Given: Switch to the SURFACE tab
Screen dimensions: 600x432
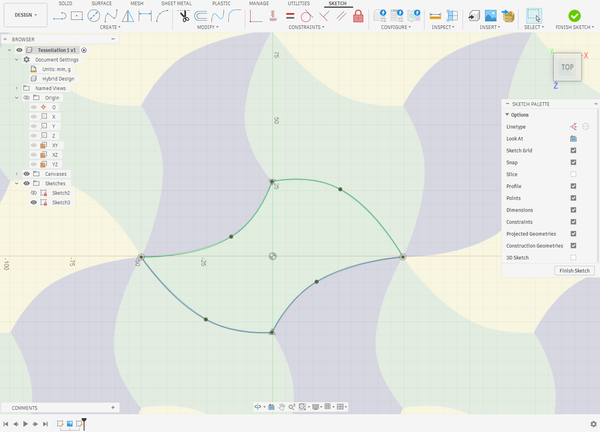Looking at the screenshot, I should (x=101, y=3).
